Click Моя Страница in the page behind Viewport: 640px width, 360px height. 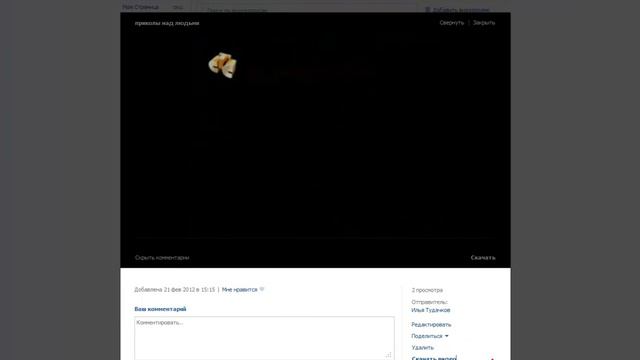pyautogui.click(x=140, y=7)
